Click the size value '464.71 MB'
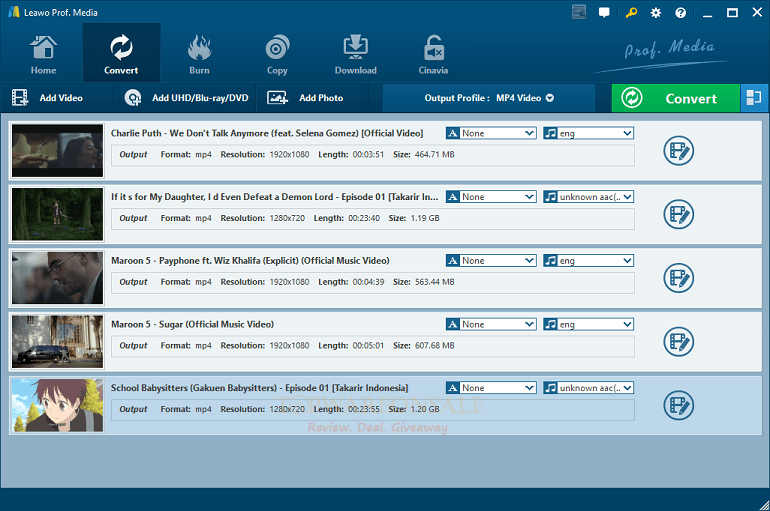The height and width of the screenshot is (511, 770). click(435, 155)
